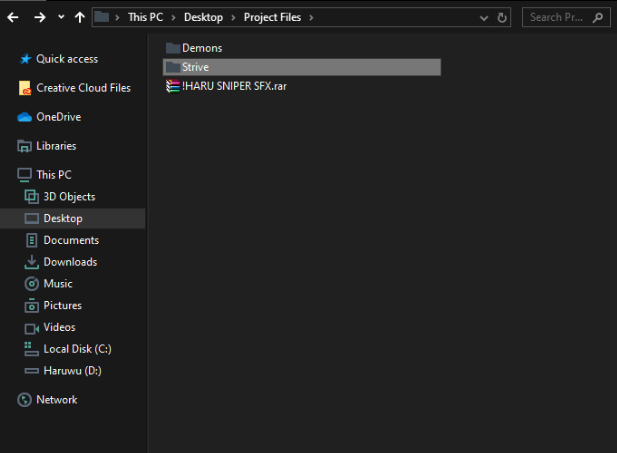617x453 pixels.
Task: Expand the address bar history dropdown
Action: 483,17
